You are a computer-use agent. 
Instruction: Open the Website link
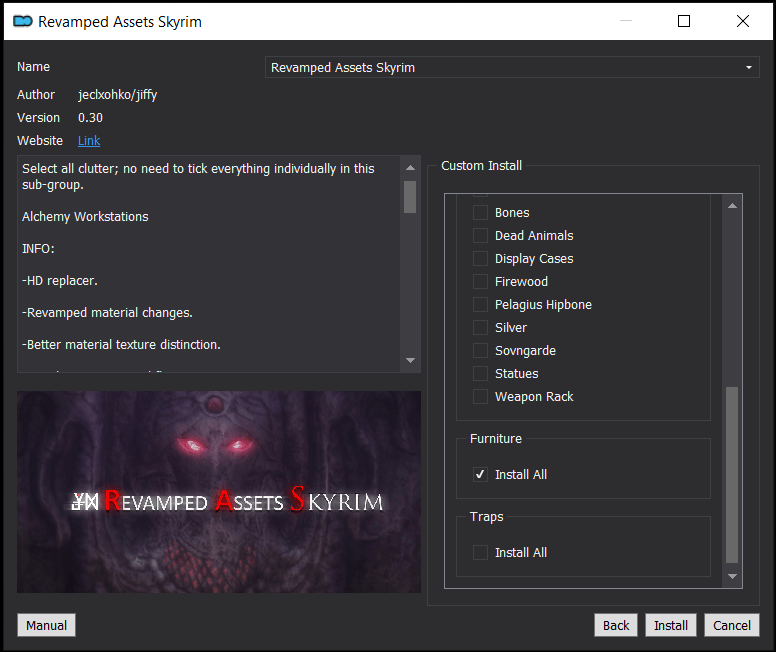point(89,141)
